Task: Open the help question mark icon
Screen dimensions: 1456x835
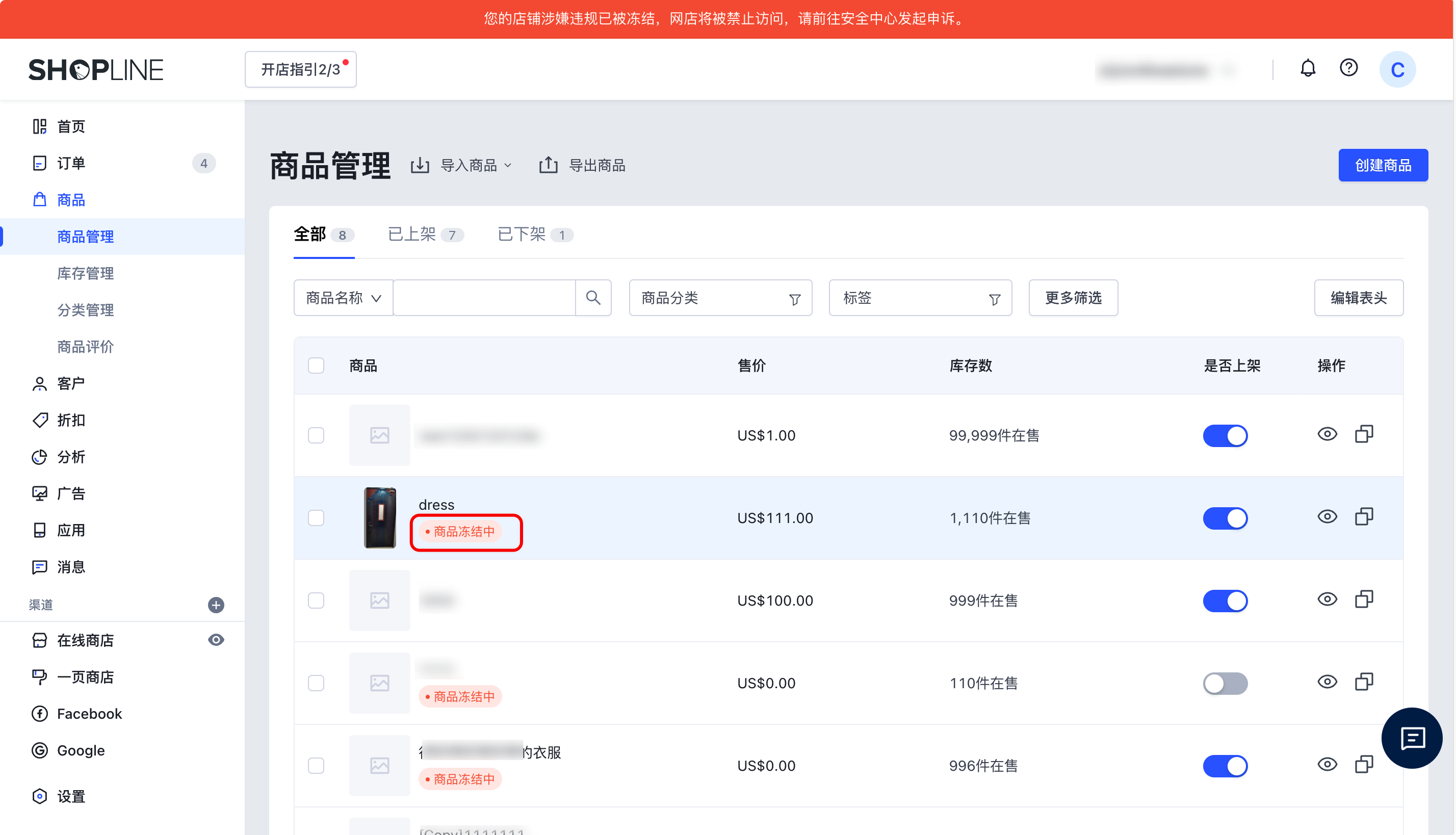Action: click(1348, 68)
